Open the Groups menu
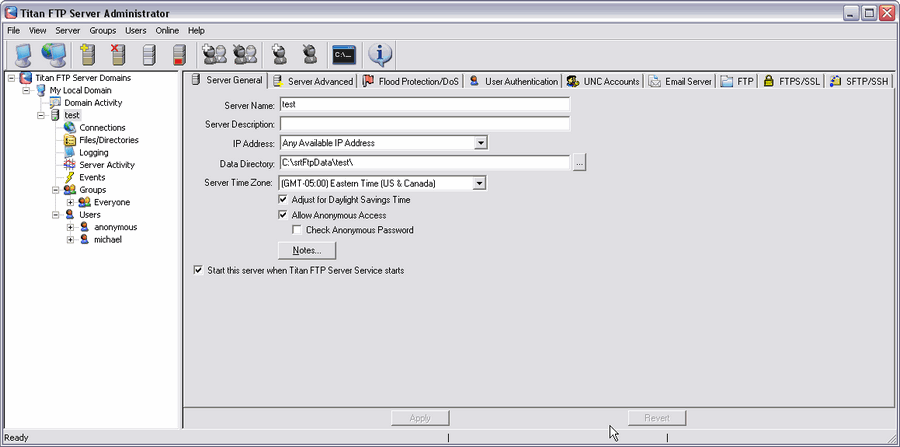This screenshot has height=447, width=900. click(x=102, y=31)
